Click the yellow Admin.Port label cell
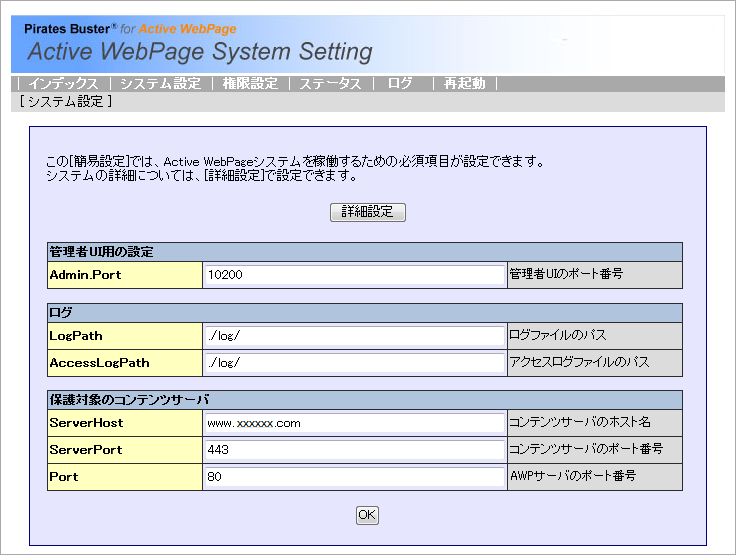Image resolution: width=736 pixels, height=555 pixels. coord(125,274)
